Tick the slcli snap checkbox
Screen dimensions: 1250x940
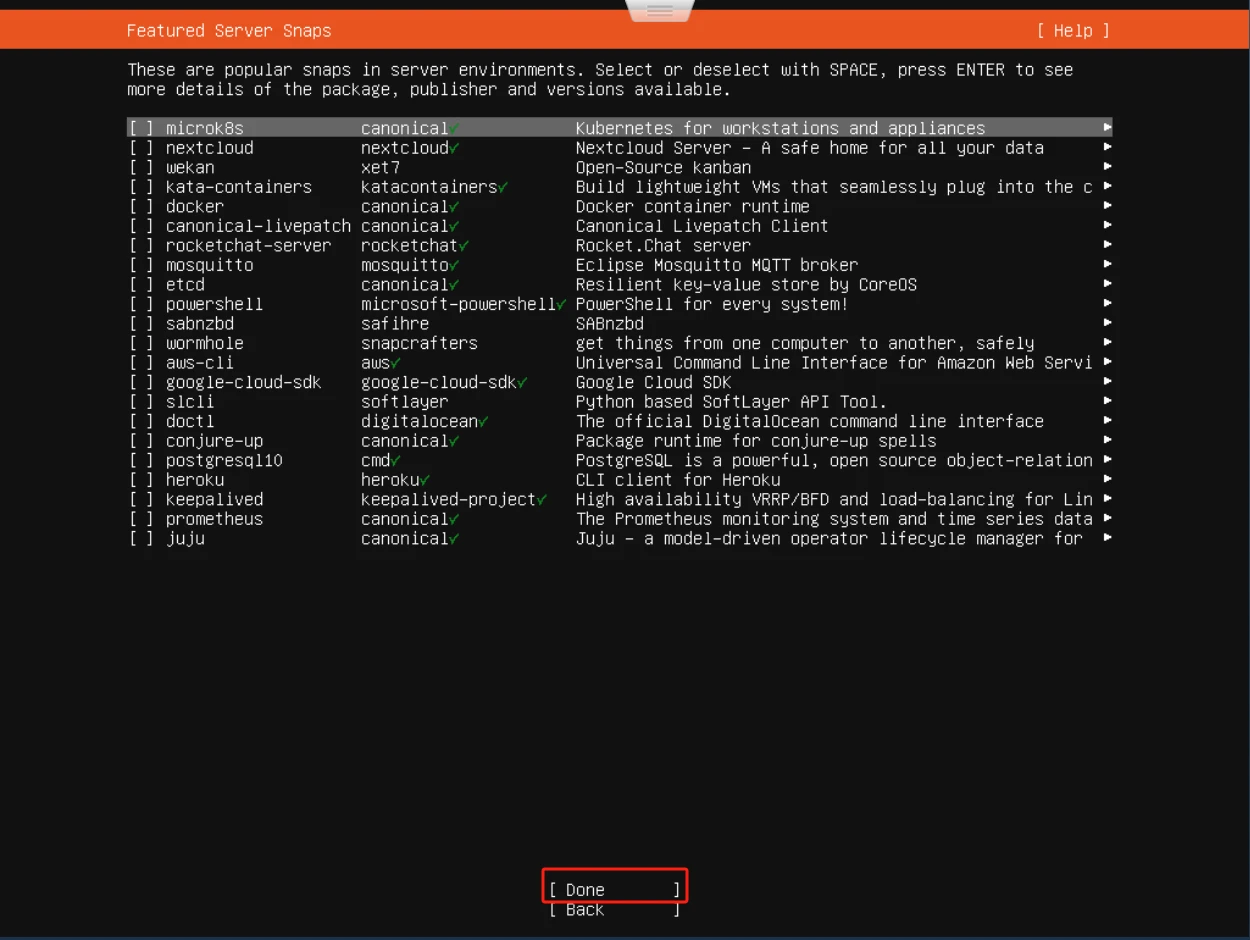[x=141, y=401]
